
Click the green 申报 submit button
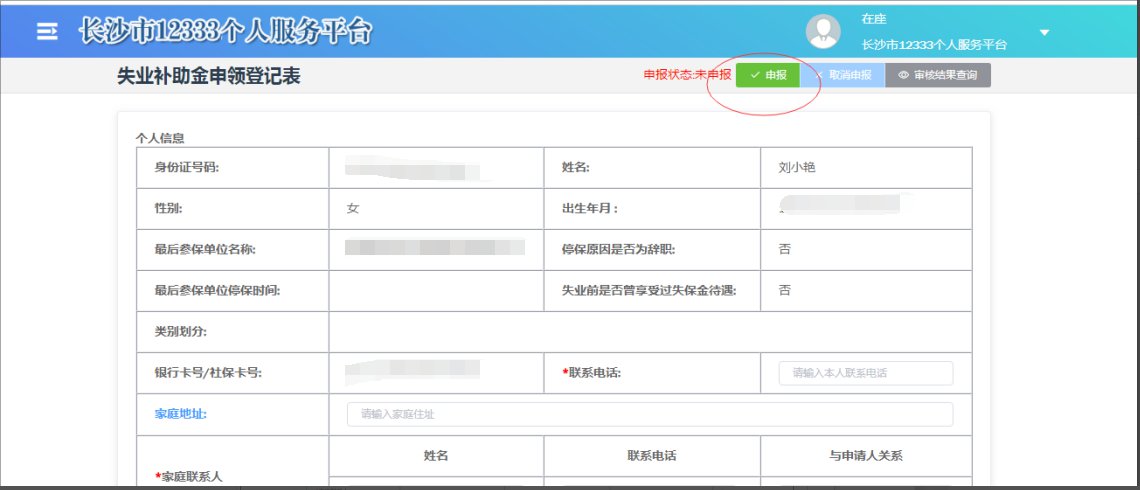click(x=767, y=75)
